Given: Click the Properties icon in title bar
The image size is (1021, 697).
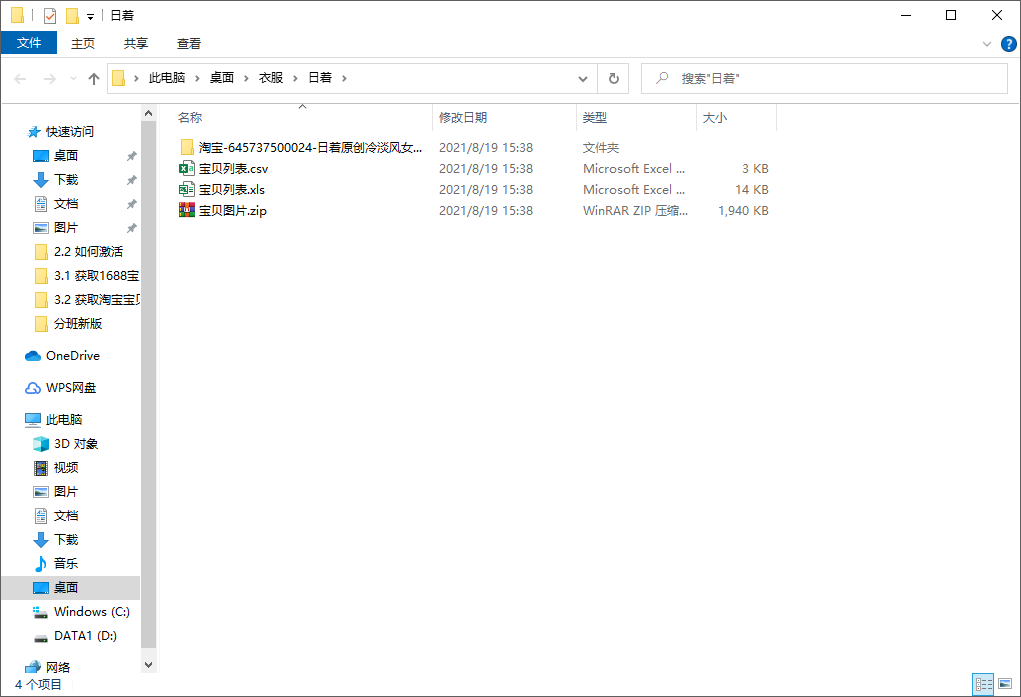Looking at the screenshot, I should point(50,16).
